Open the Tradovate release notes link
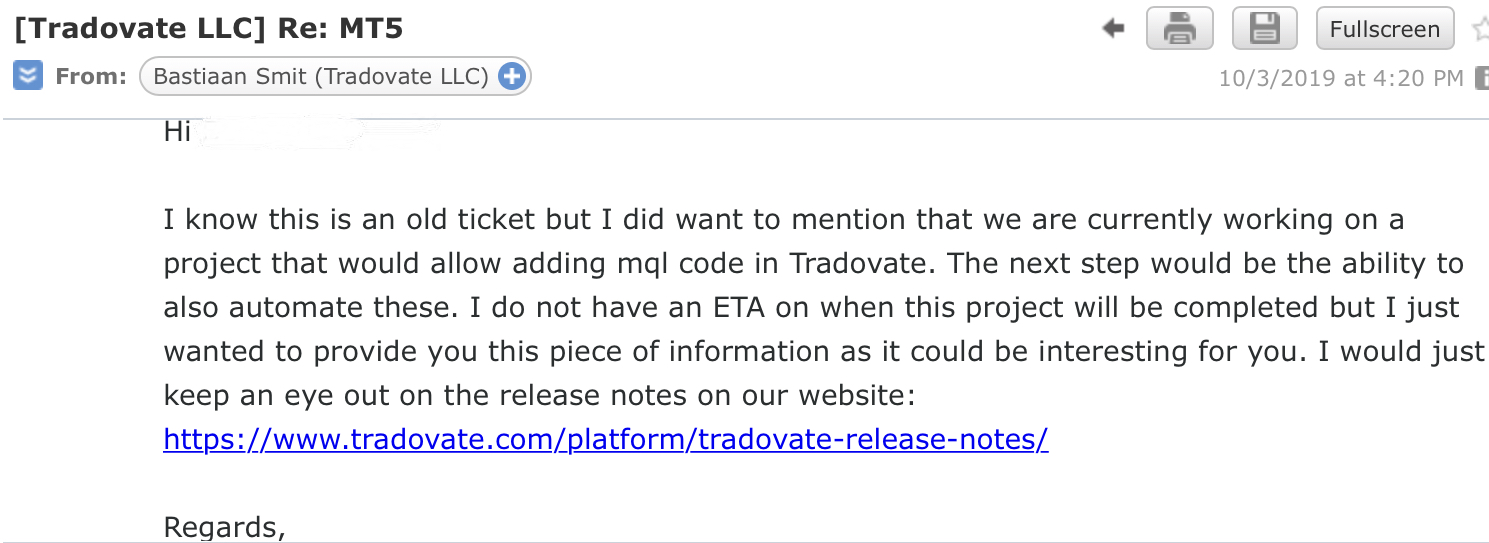This screenshot has width=1489, height=543. pos(606,439)
